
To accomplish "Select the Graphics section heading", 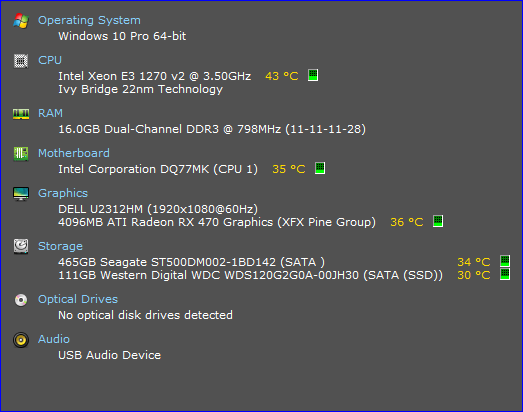I will click(x=63, y=193).
